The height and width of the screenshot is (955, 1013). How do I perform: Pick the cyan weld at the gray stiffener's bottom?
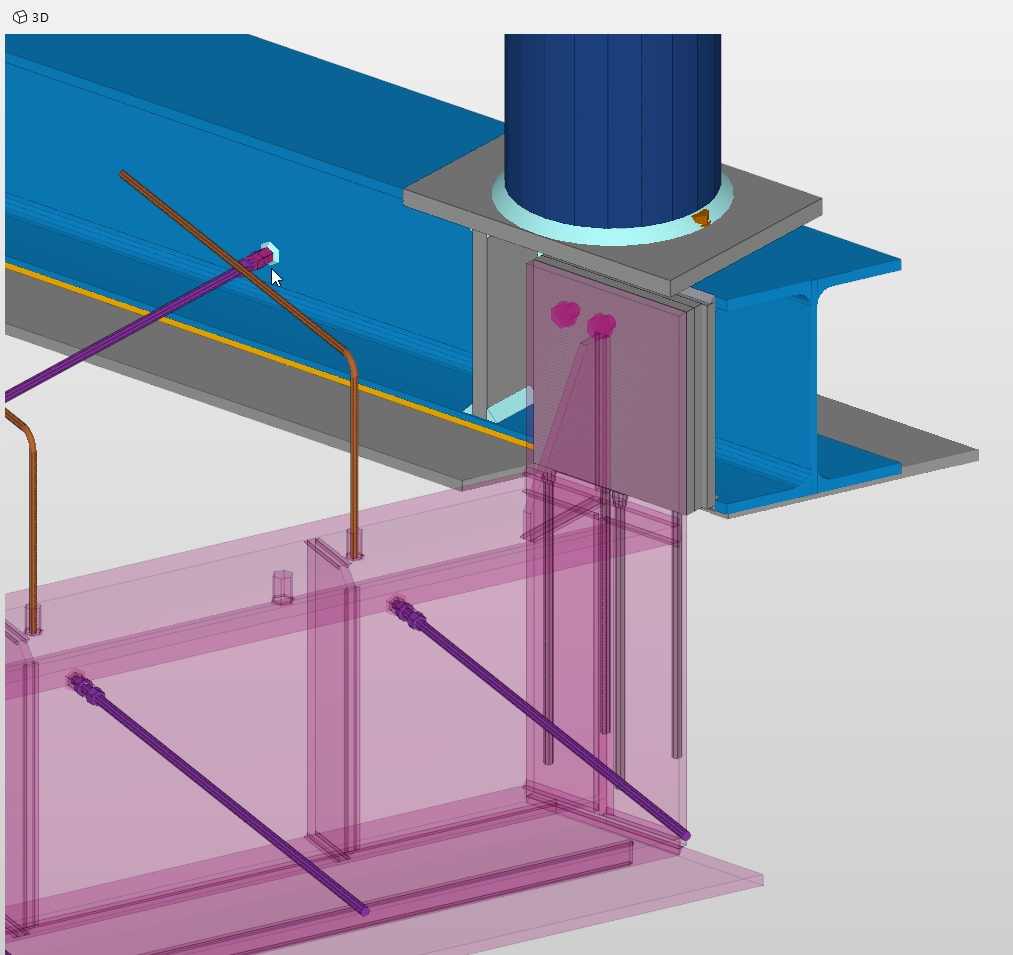click(510, 404)
